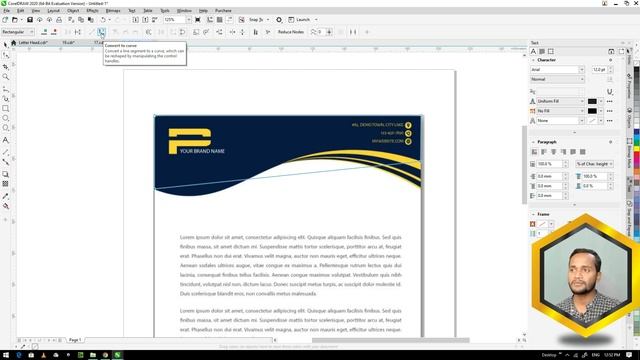Select the Freehand tool in the toolbox
640x360 pixels.
(5, 88)
